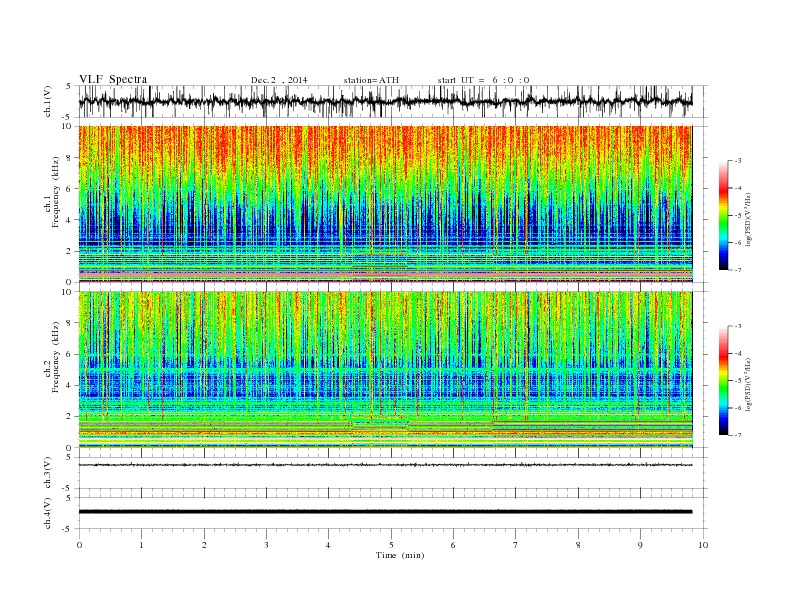Select the "Dec. 2 , 2014" date text
This screenshot has width=792, height=612.
[x=279, y=80]
